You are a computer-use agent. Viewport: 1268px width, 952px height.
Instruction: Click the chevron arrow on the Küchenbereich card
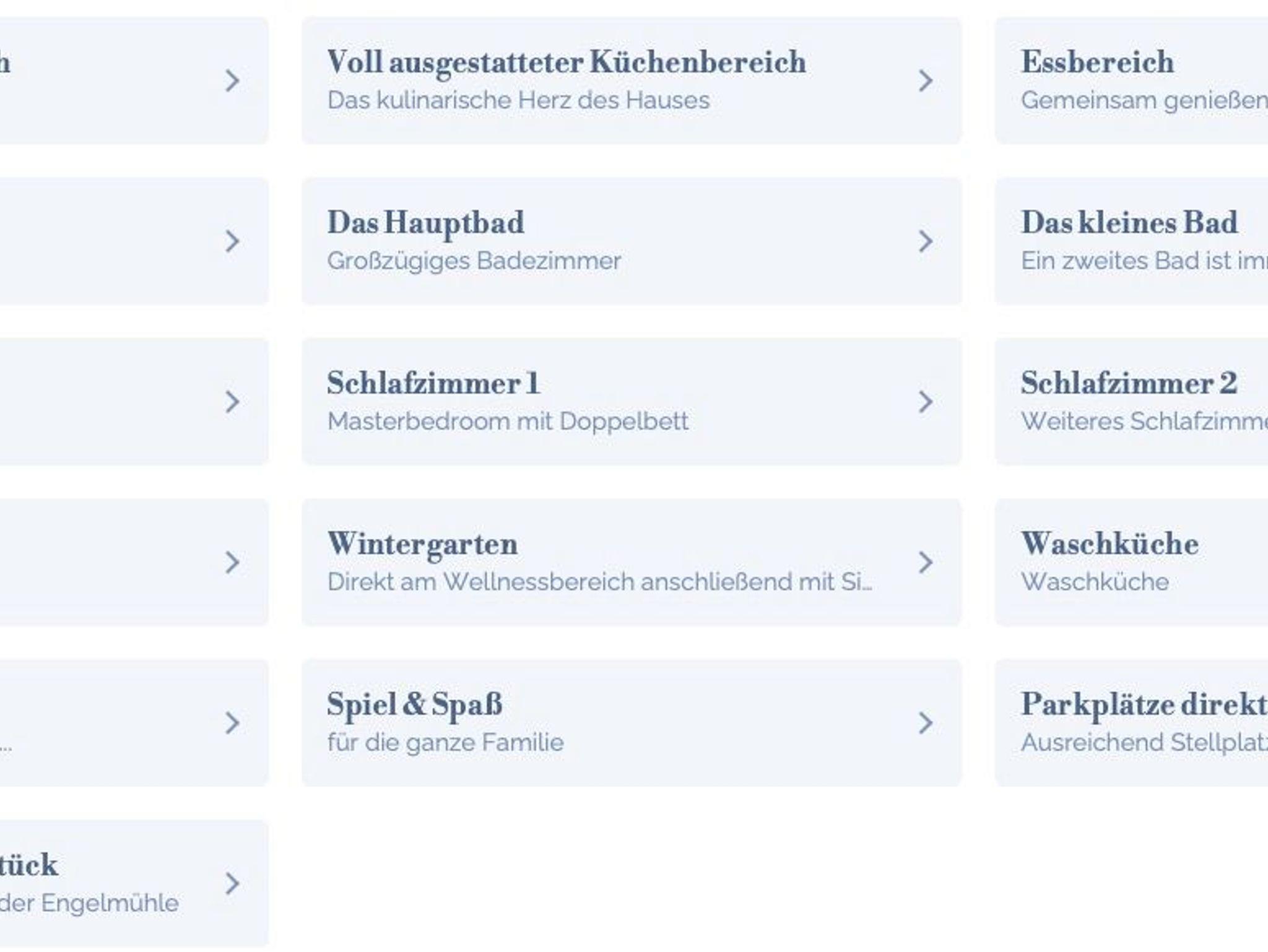pos(926,80)
